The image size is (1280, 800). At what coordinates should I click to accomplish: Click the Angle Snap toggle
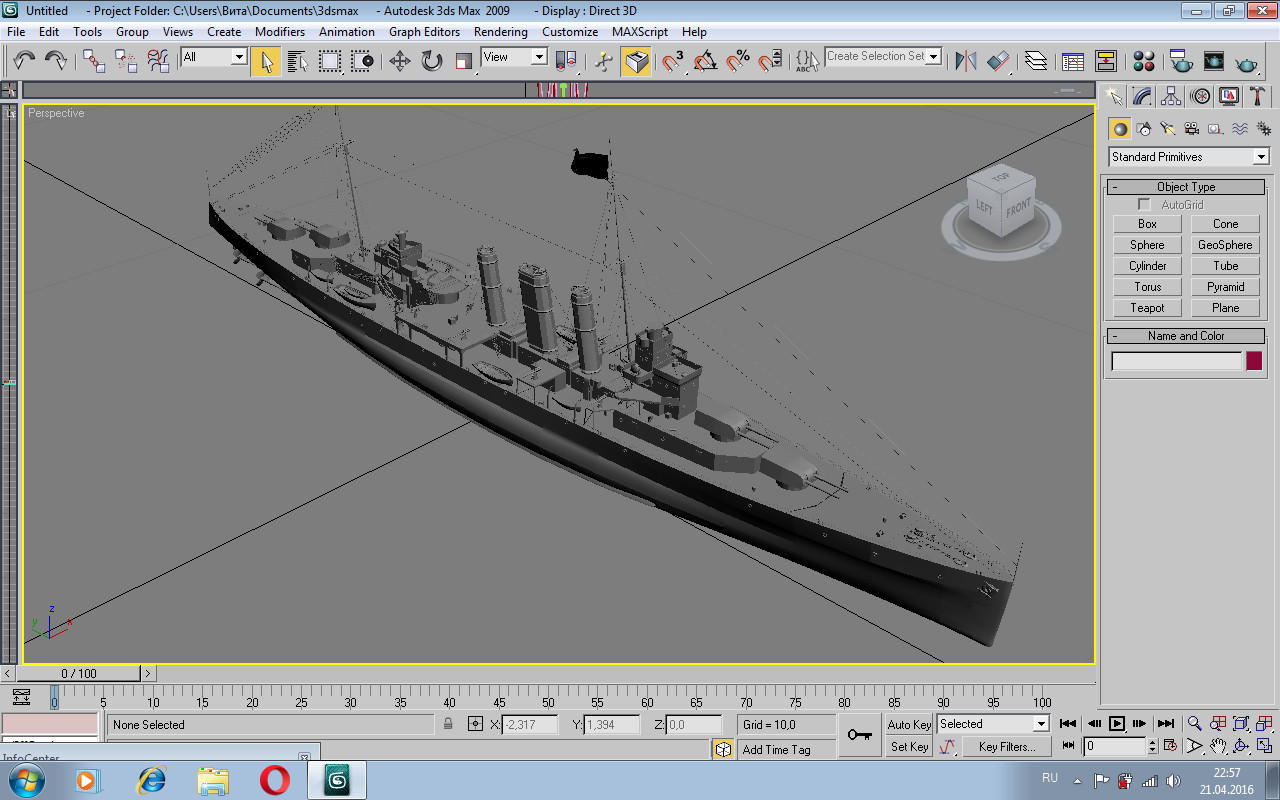coord(706,62)
